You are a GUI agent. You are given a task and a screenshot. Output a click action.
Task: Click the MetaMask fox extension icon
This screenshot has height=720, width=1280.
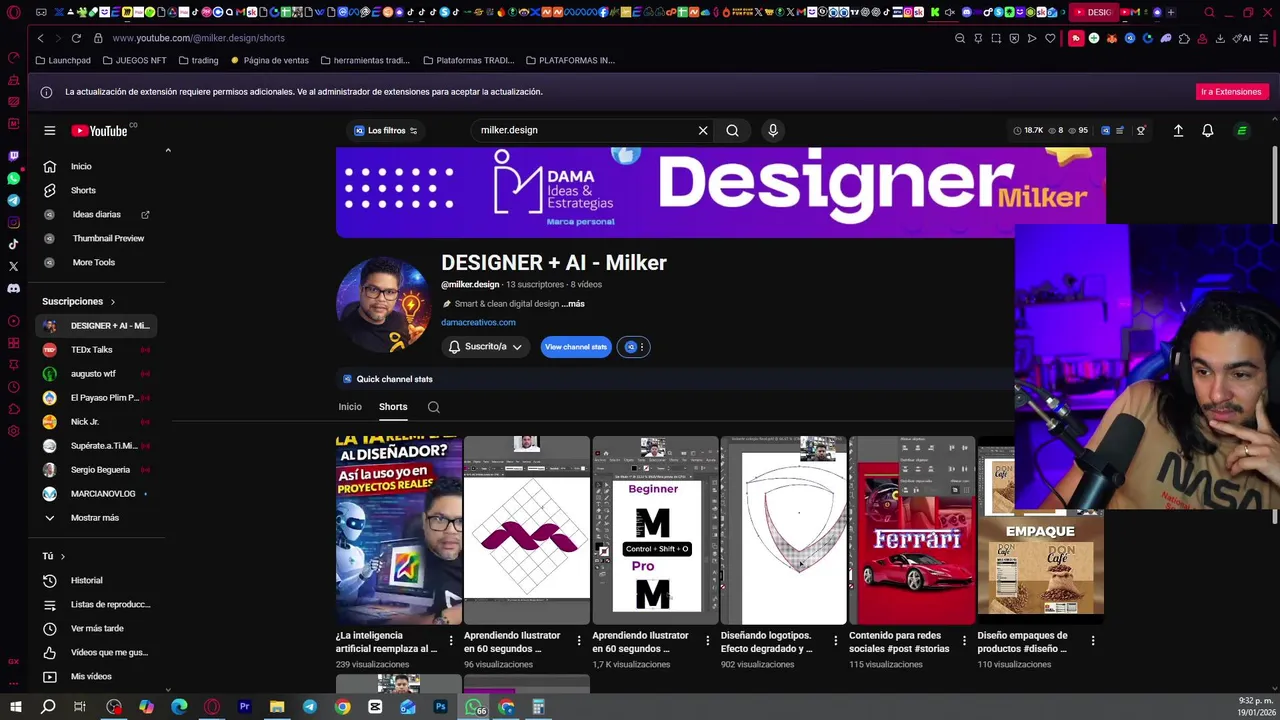click(1111, 38)
